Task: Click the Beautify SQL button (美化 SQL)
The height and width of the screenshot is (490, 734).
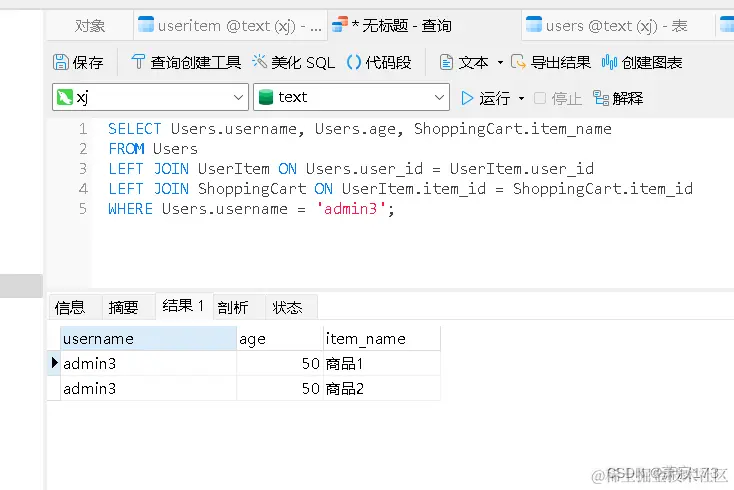Action: [x=294, y=62]
